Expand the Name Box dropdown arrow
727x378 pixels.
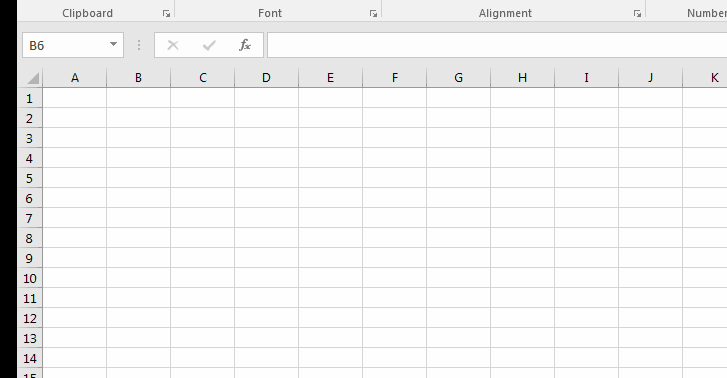(x=113, y=45)
